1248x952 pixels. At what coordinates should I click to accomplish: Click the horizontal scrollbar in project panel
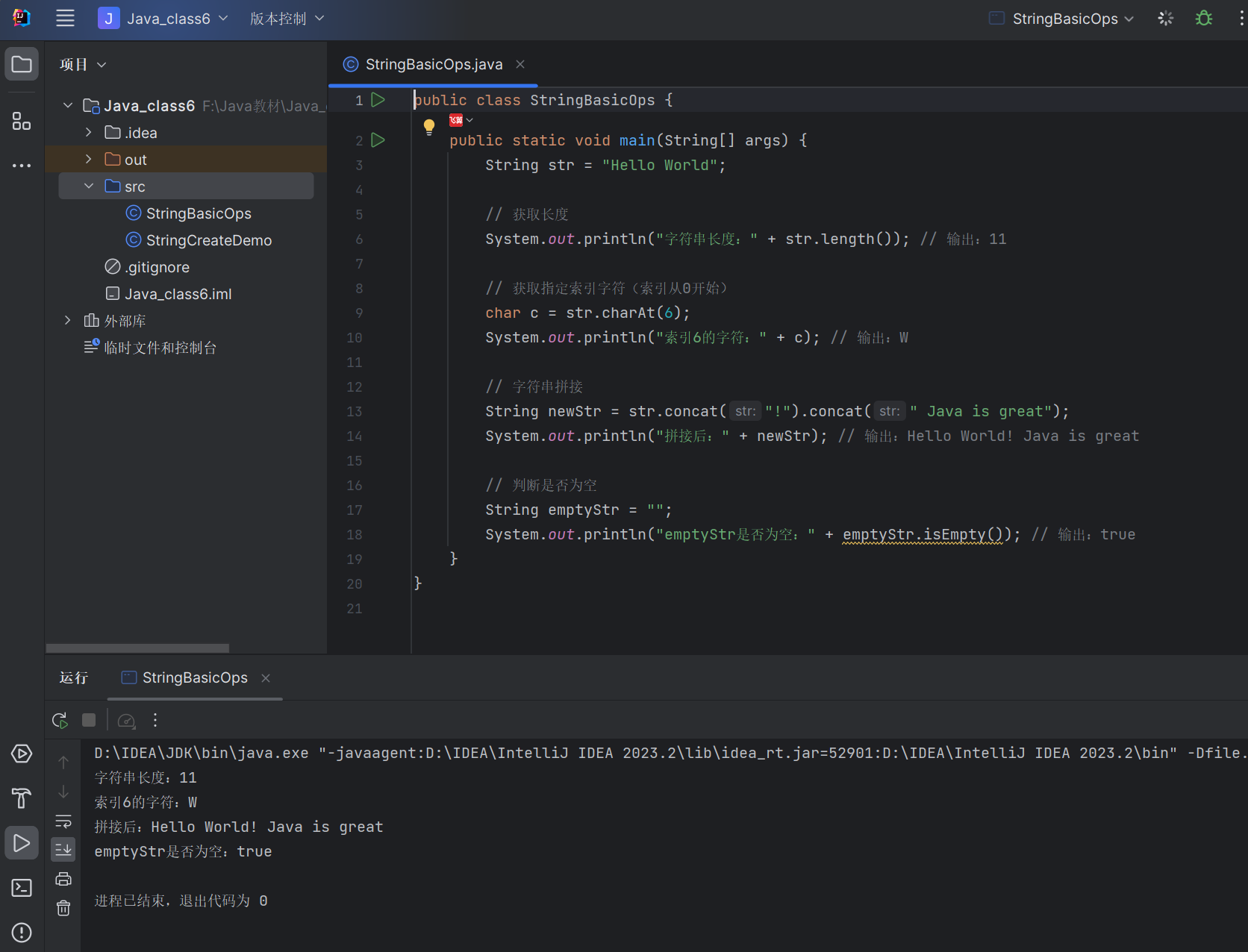click(137, 648)
